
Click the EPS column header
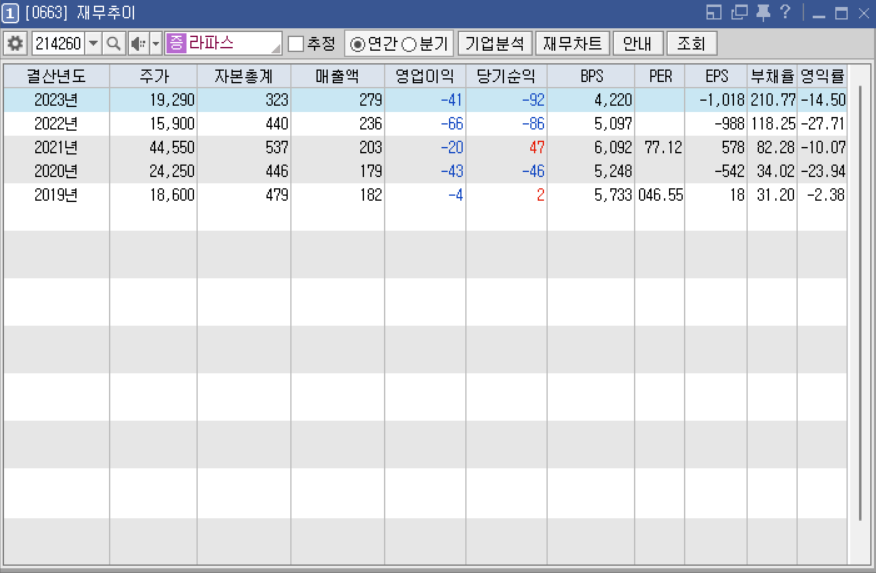click(716, 76)
